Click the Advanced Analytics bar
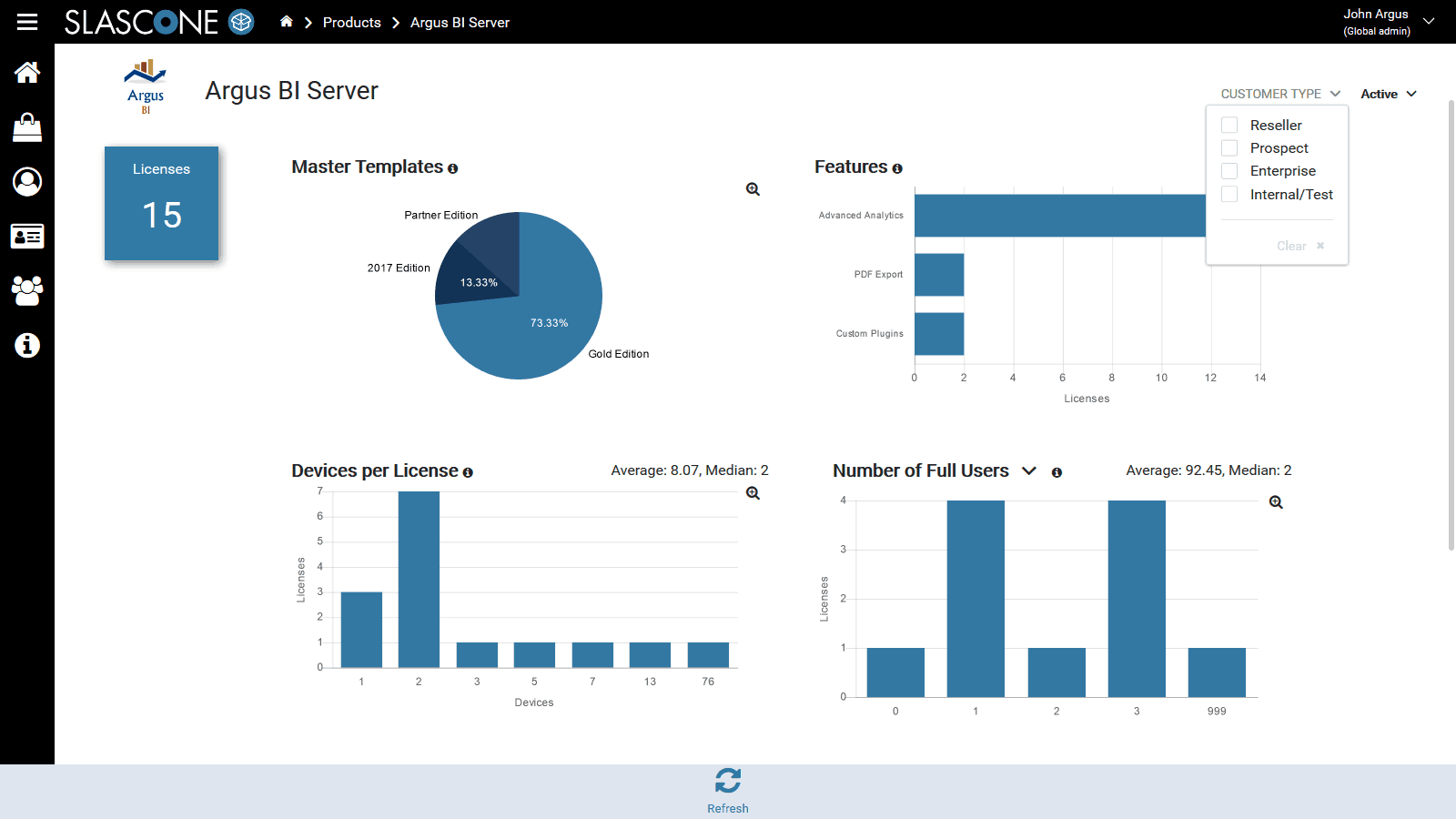 tap(1060, 216)
